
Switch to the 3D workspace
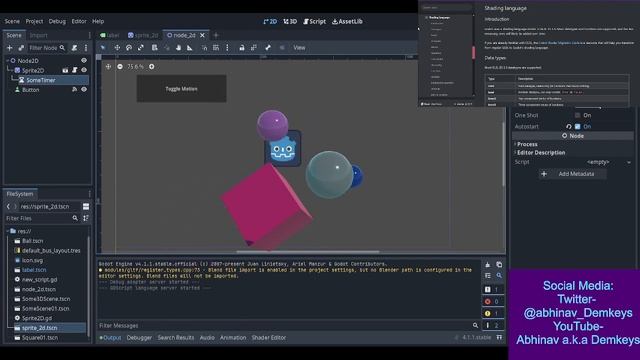click(x=290, y=21)
